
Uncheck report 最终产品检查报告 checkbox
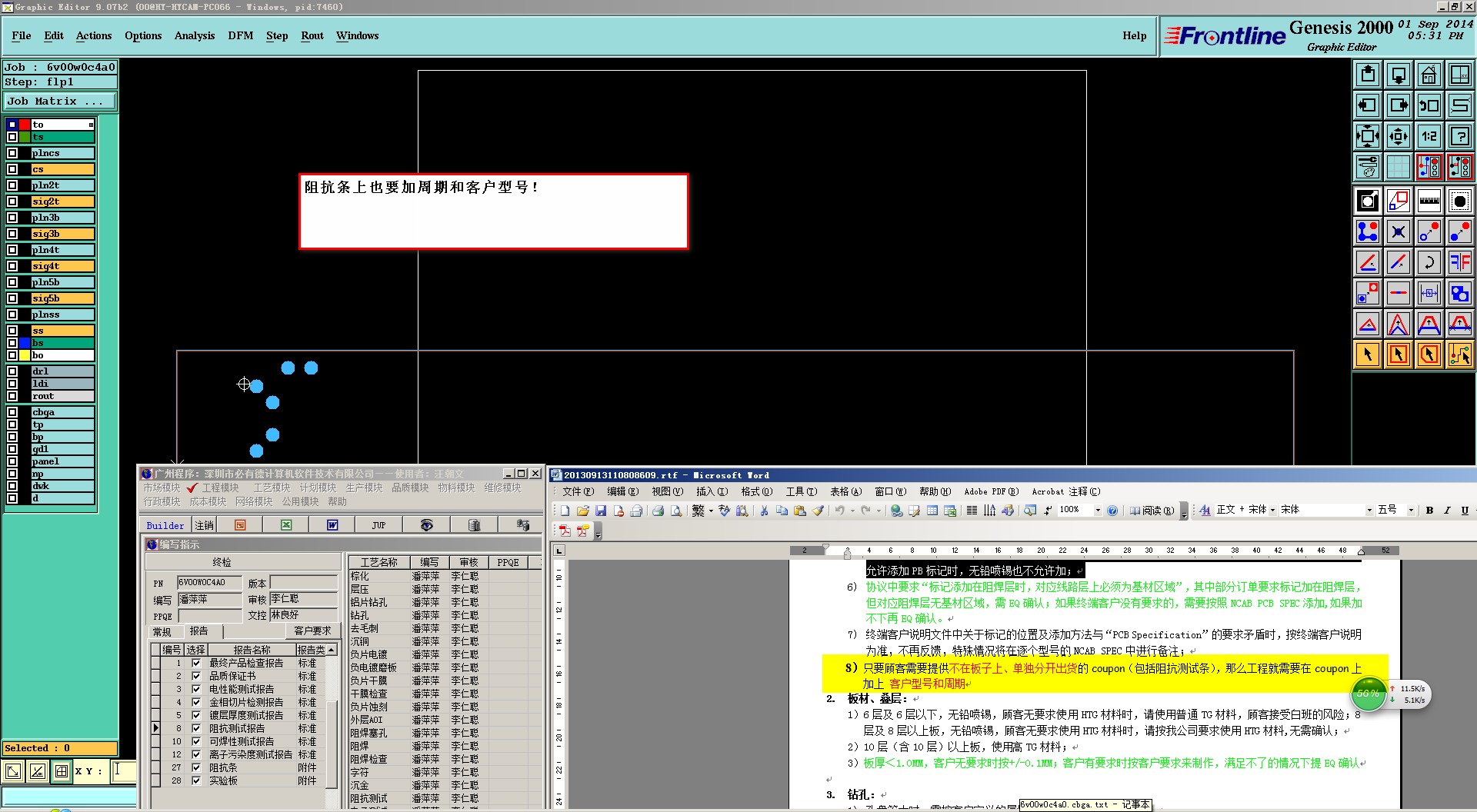[196, 663]
